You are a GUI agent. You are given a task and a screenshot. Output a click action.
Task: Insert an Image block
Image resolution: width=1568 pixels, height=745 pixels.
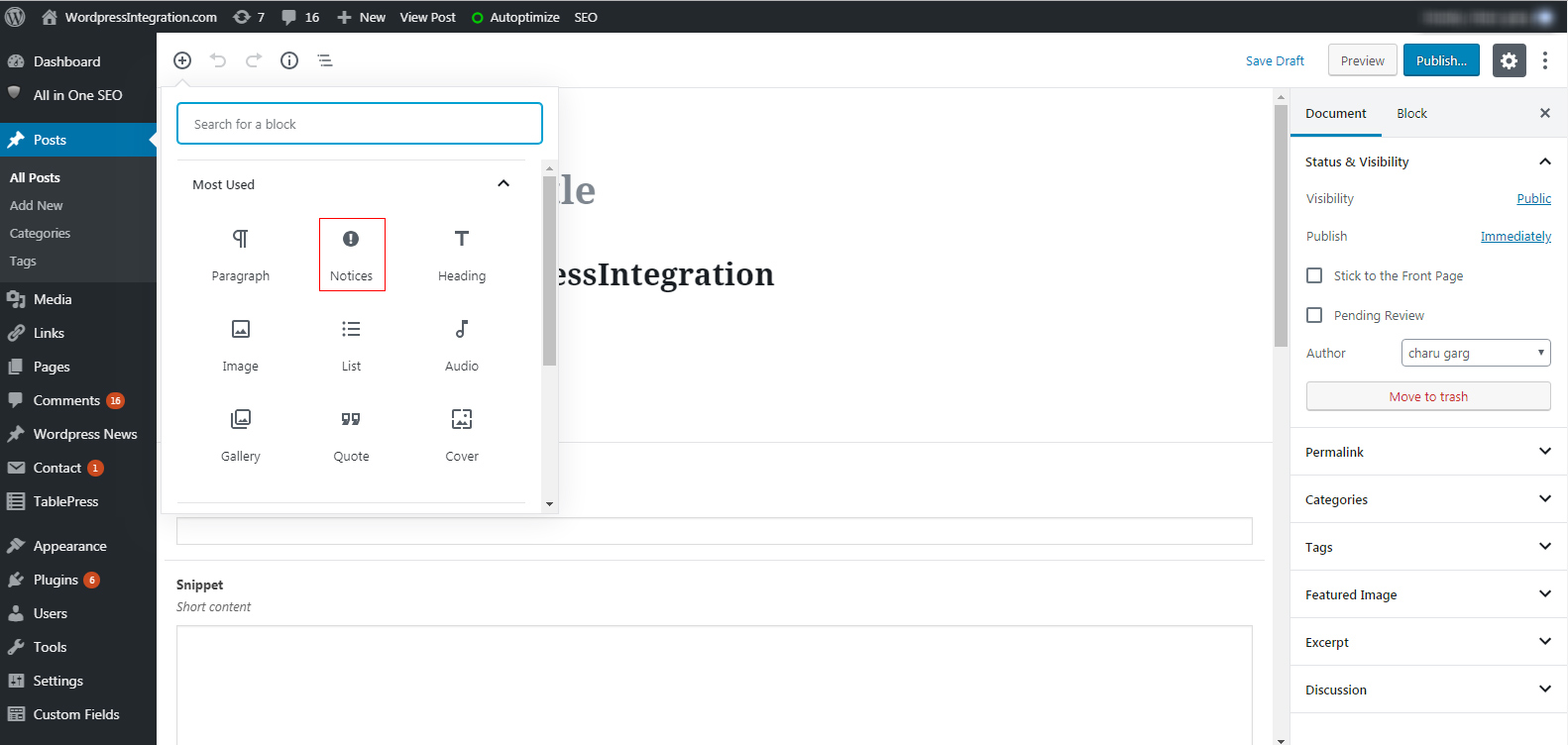240,345
